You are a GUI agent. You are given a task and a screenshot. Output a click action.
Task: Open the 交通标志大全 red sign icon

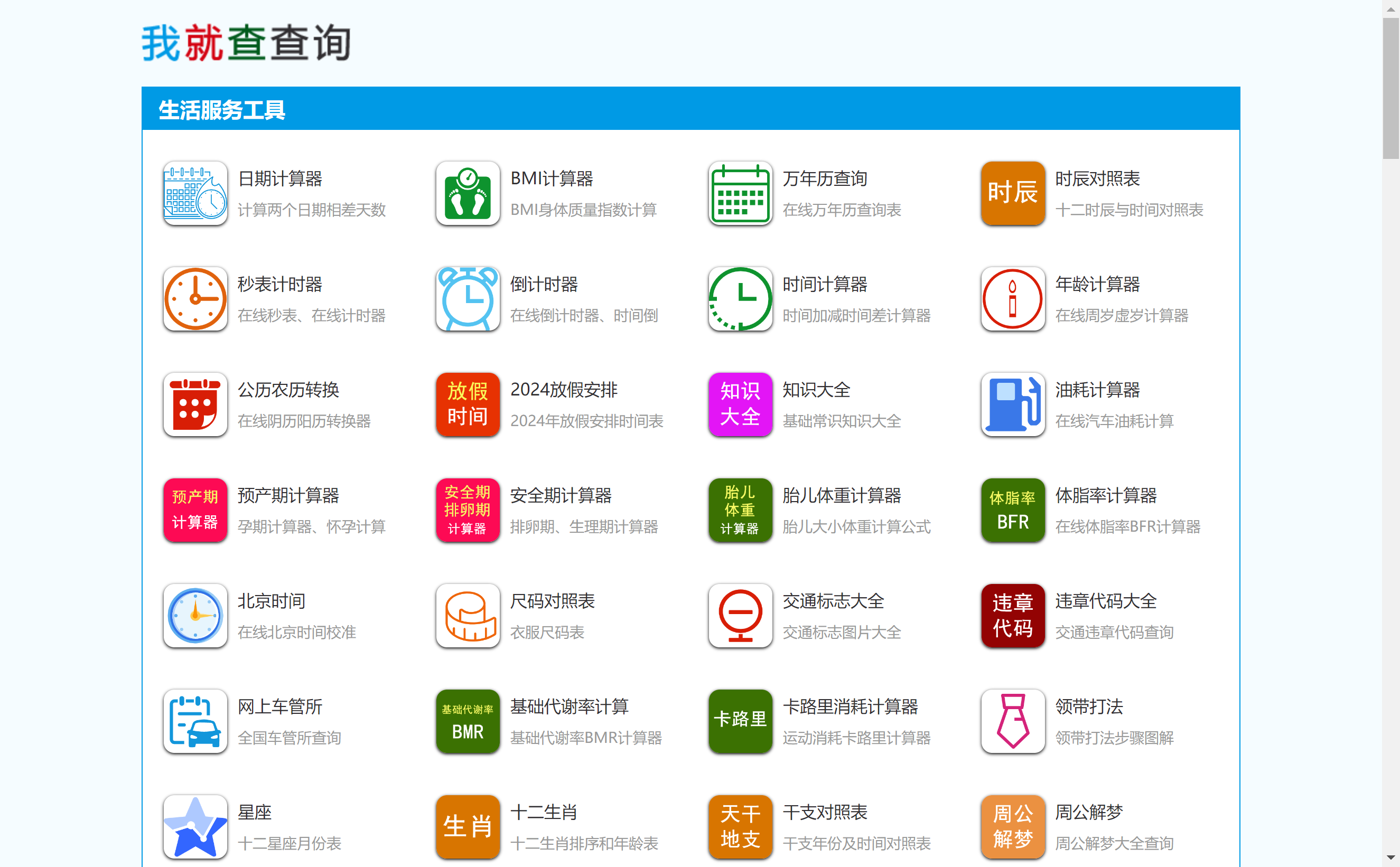pos(740,615)
